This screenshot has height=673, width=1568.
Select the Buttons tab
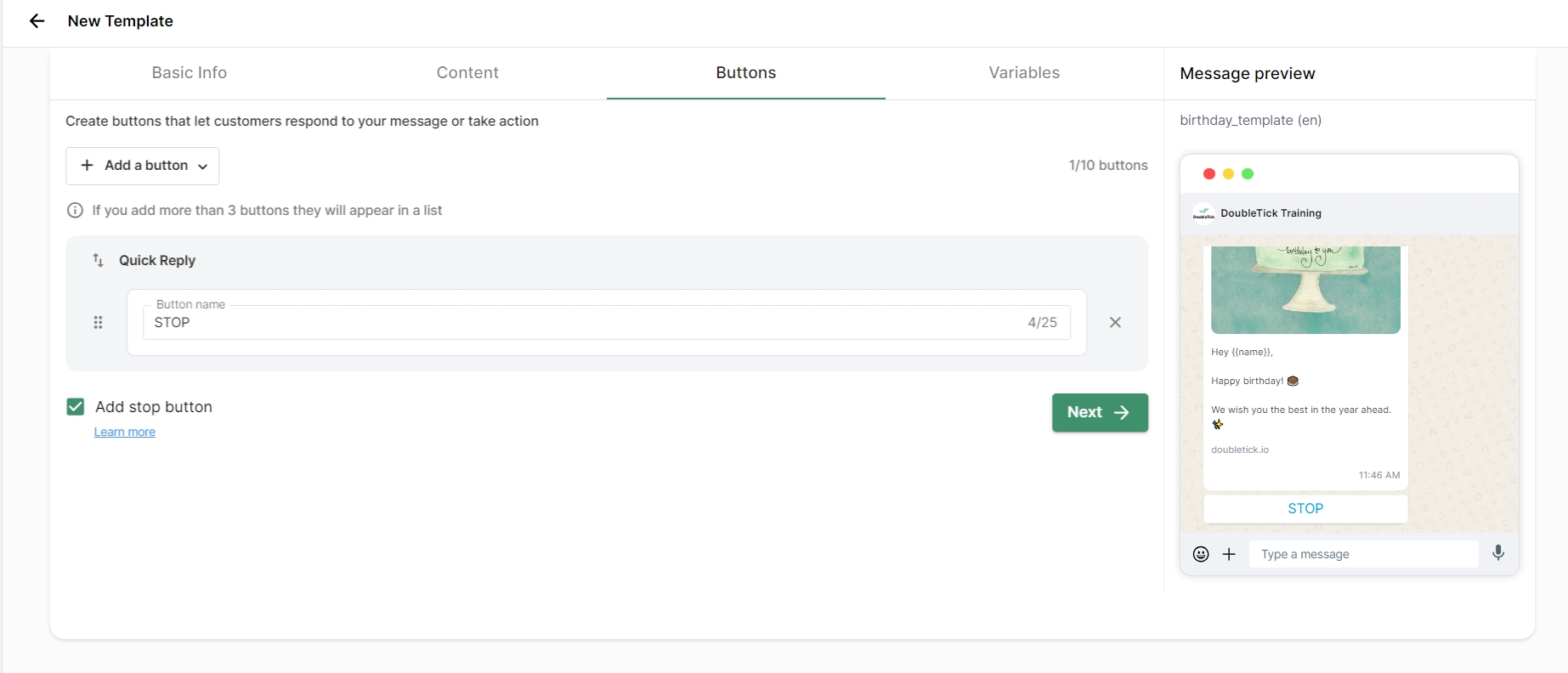(745, 73)
